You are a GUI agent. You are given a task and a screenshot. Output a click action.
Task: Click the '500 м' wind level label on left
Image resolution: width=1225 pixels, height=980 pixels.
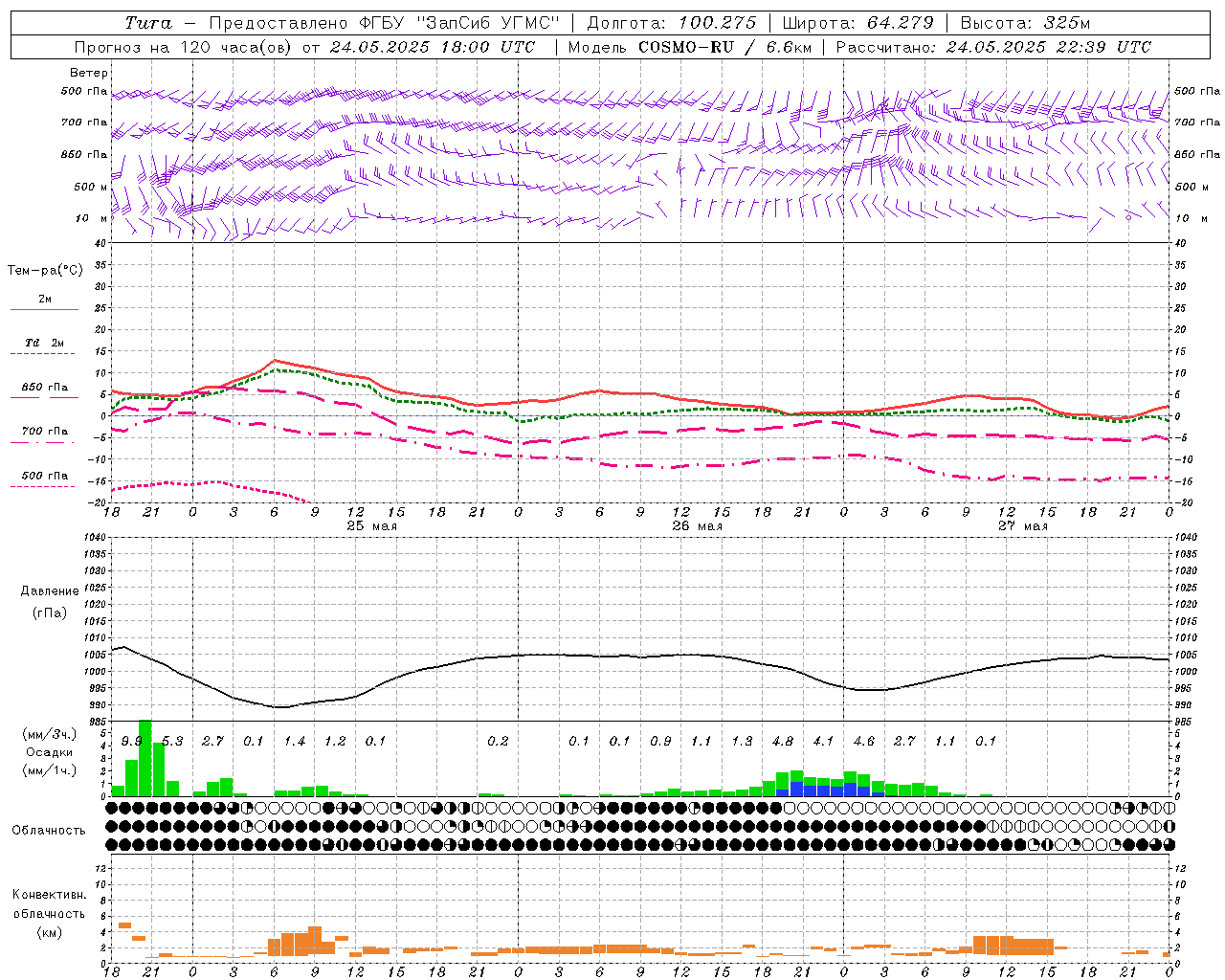[92, 187]
